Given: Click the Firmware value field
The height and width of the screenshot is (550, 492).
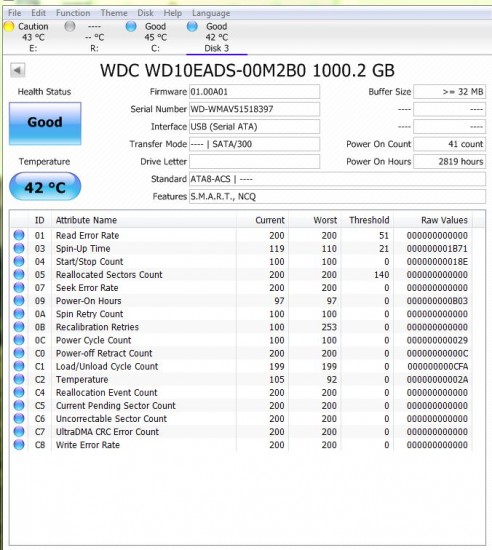Looking at the screenshot, I should 254,92.
